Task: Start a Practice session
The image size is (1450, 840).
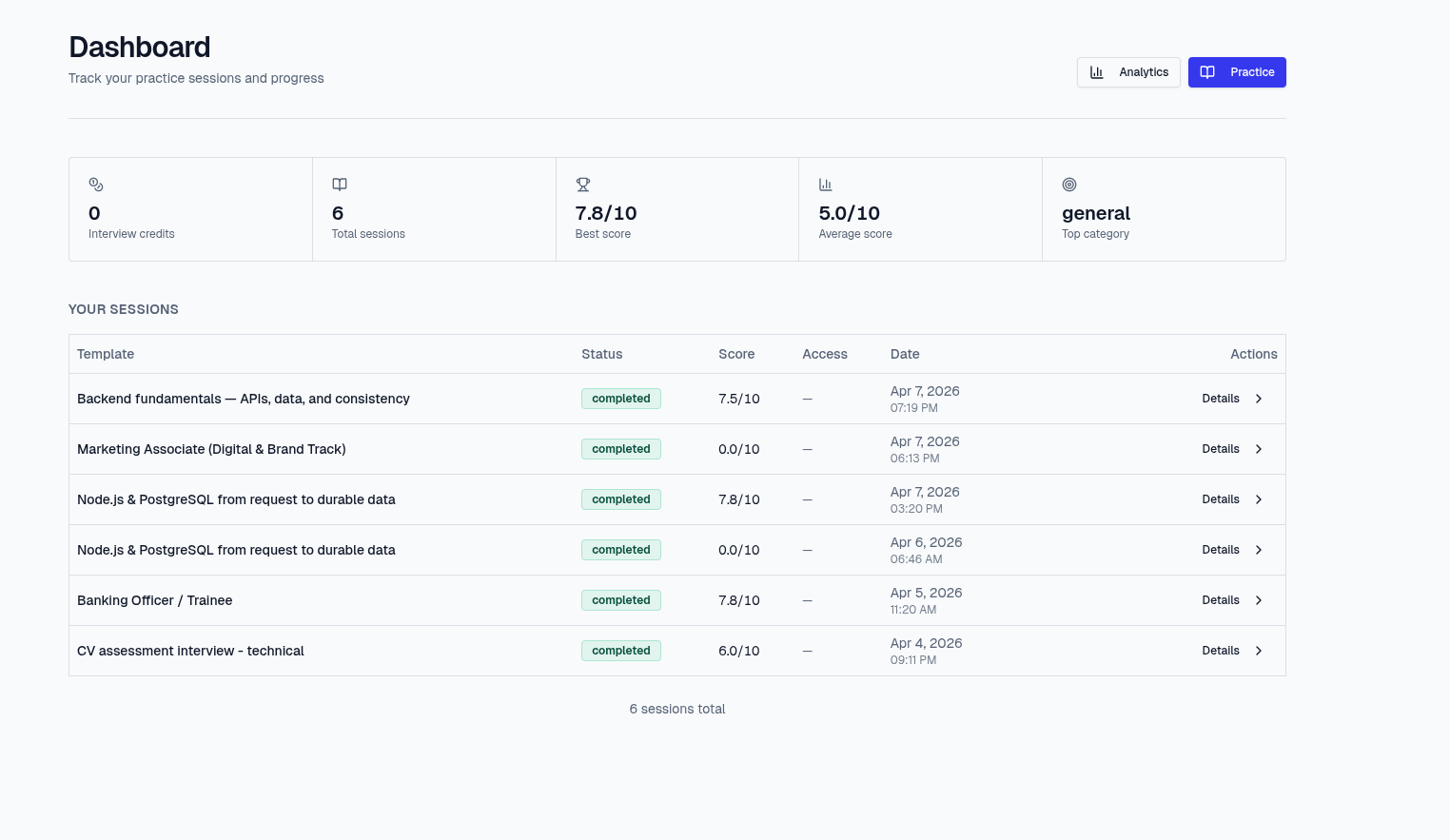Action: [x=1237, y=72]
